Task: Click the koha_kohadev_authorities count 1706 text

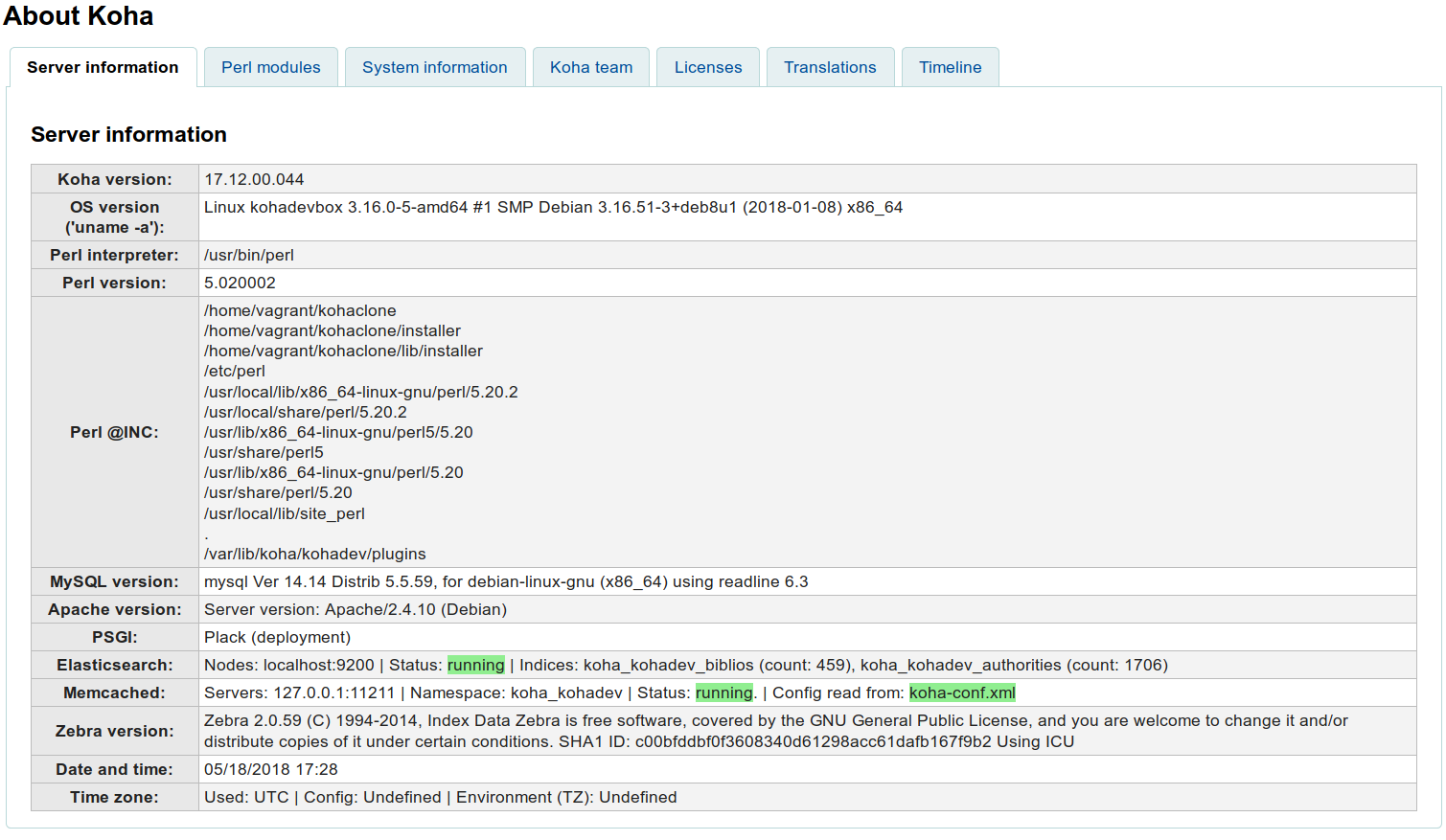Action: 1014,665
